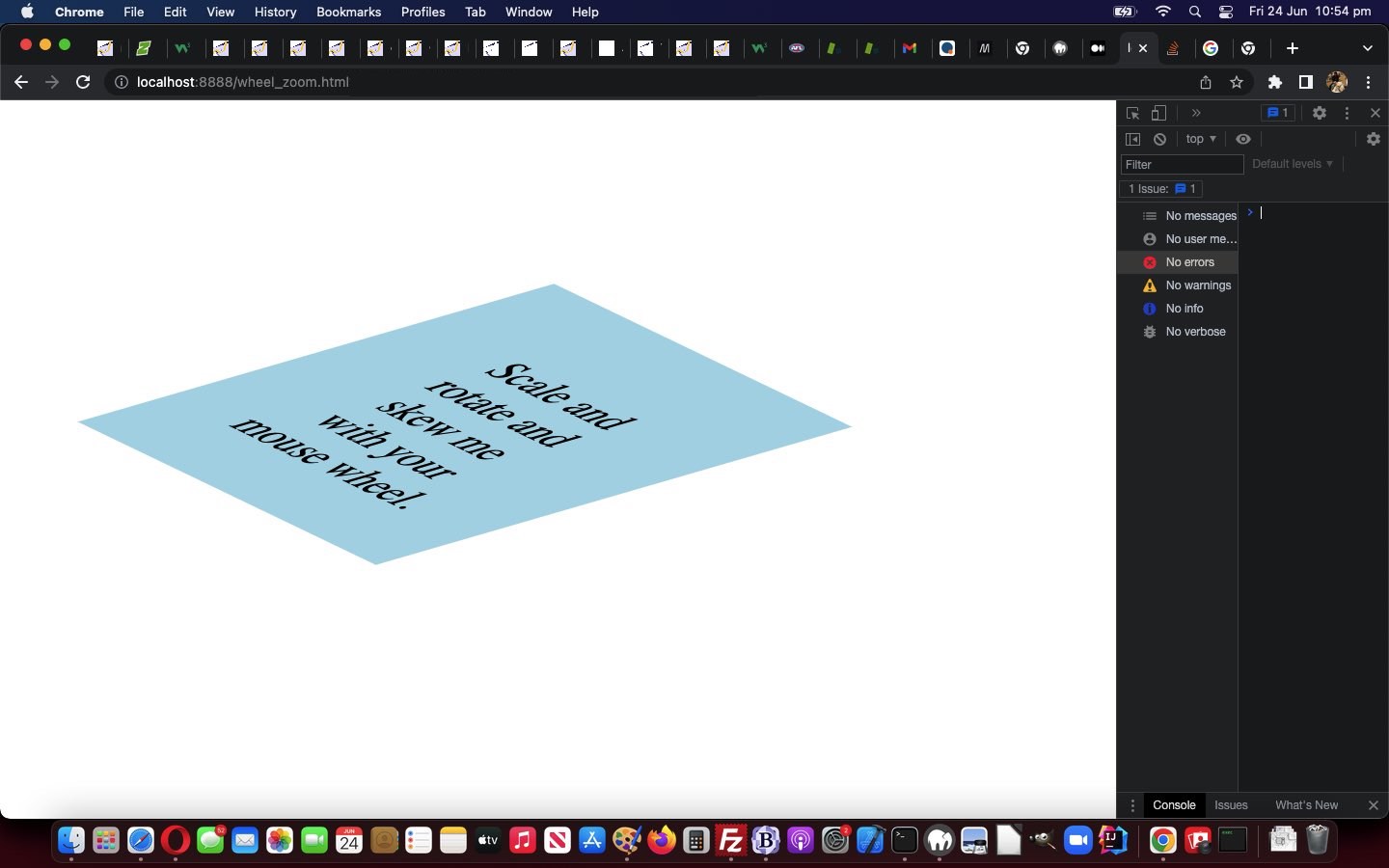Open Spotlight search from the menu bar
Viewport: 1389px width, 868px height.
click(1195, 13)
